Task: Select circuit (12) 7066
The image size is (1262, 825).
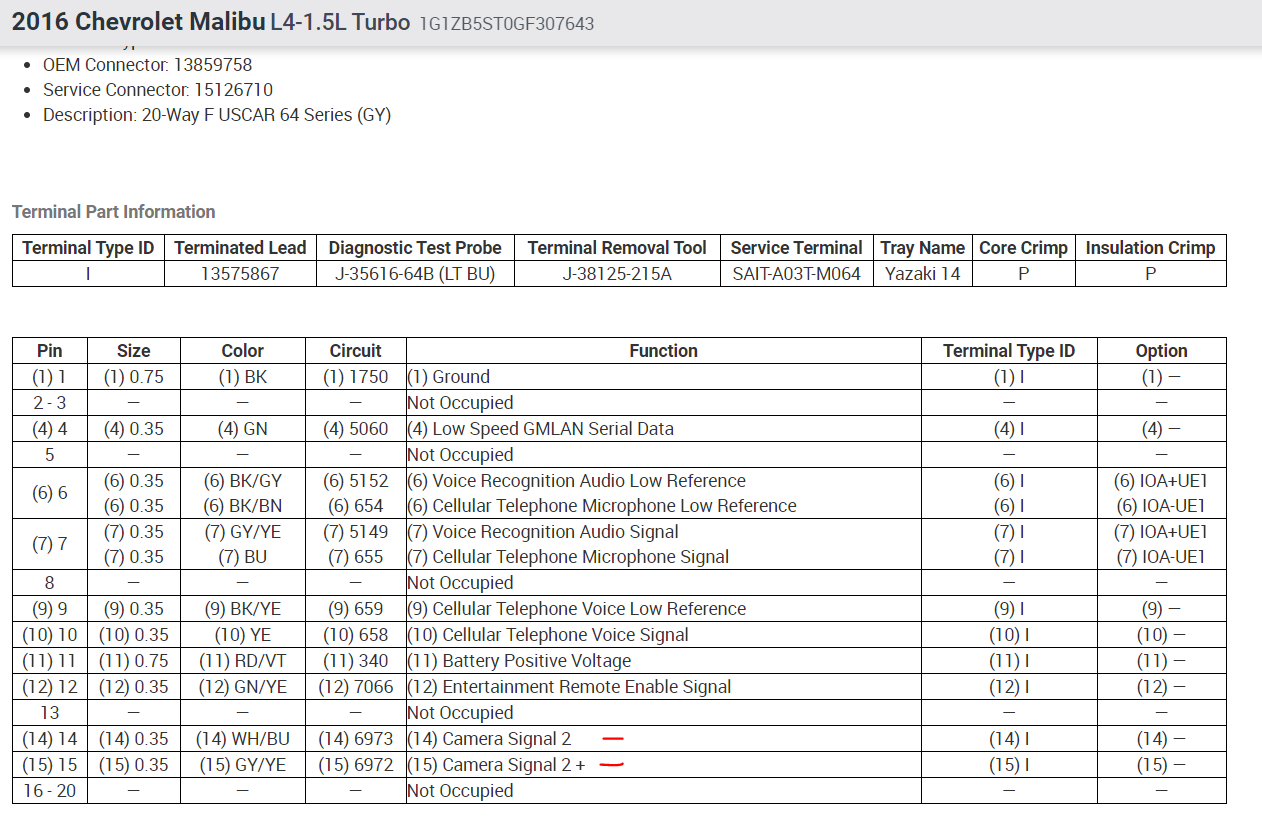Action: (355, 687)
